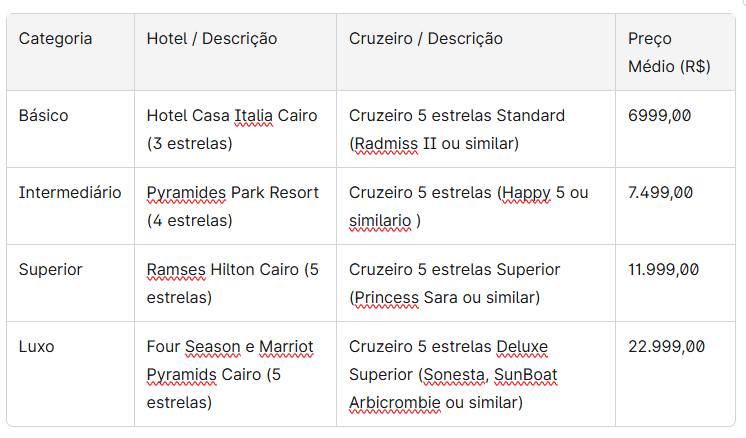Screen dimensions: 746x438
Task: Select the 11.999,00 price cell
Action: (664, 270)
